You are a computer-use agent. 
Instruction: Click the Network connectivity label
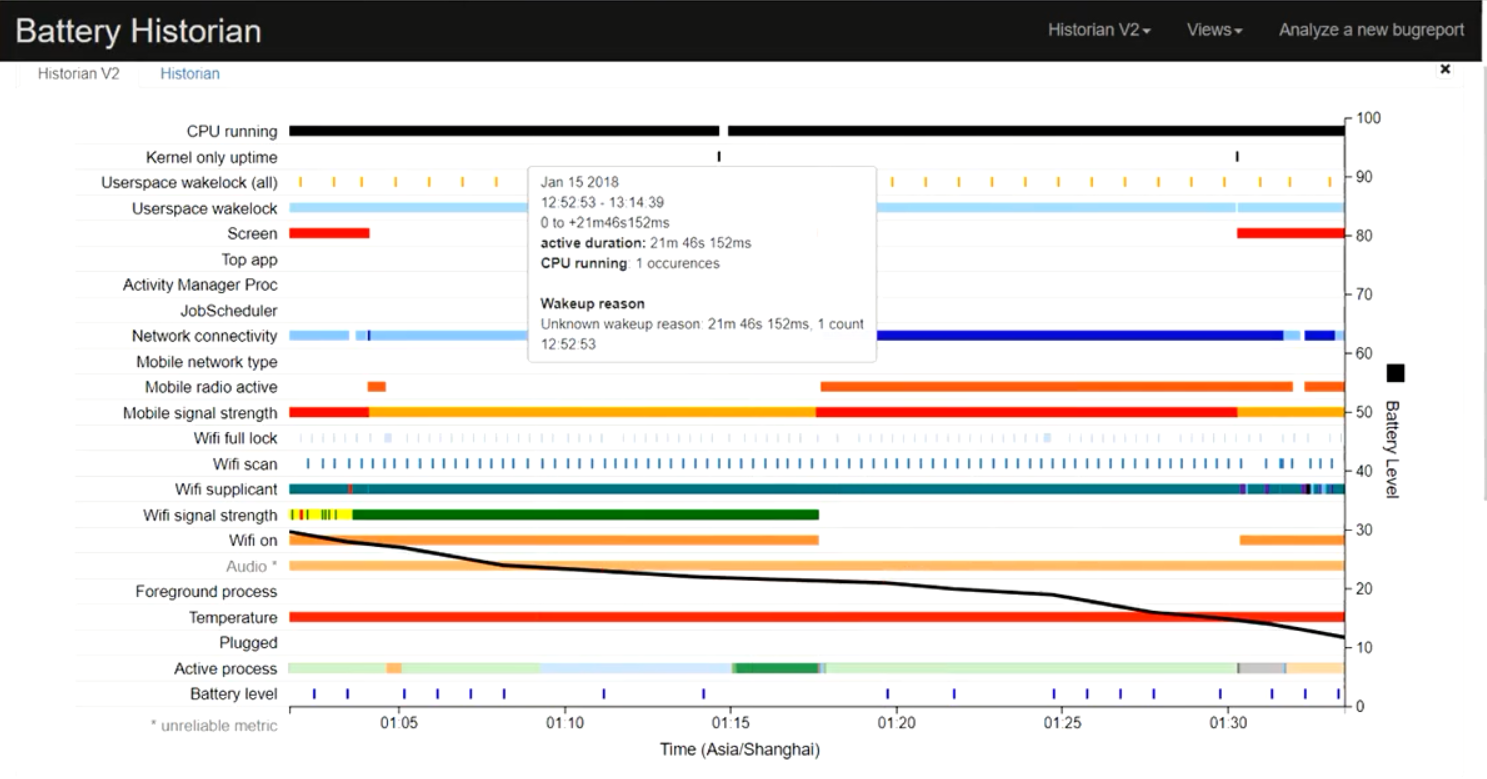click(x=205, y=336)
